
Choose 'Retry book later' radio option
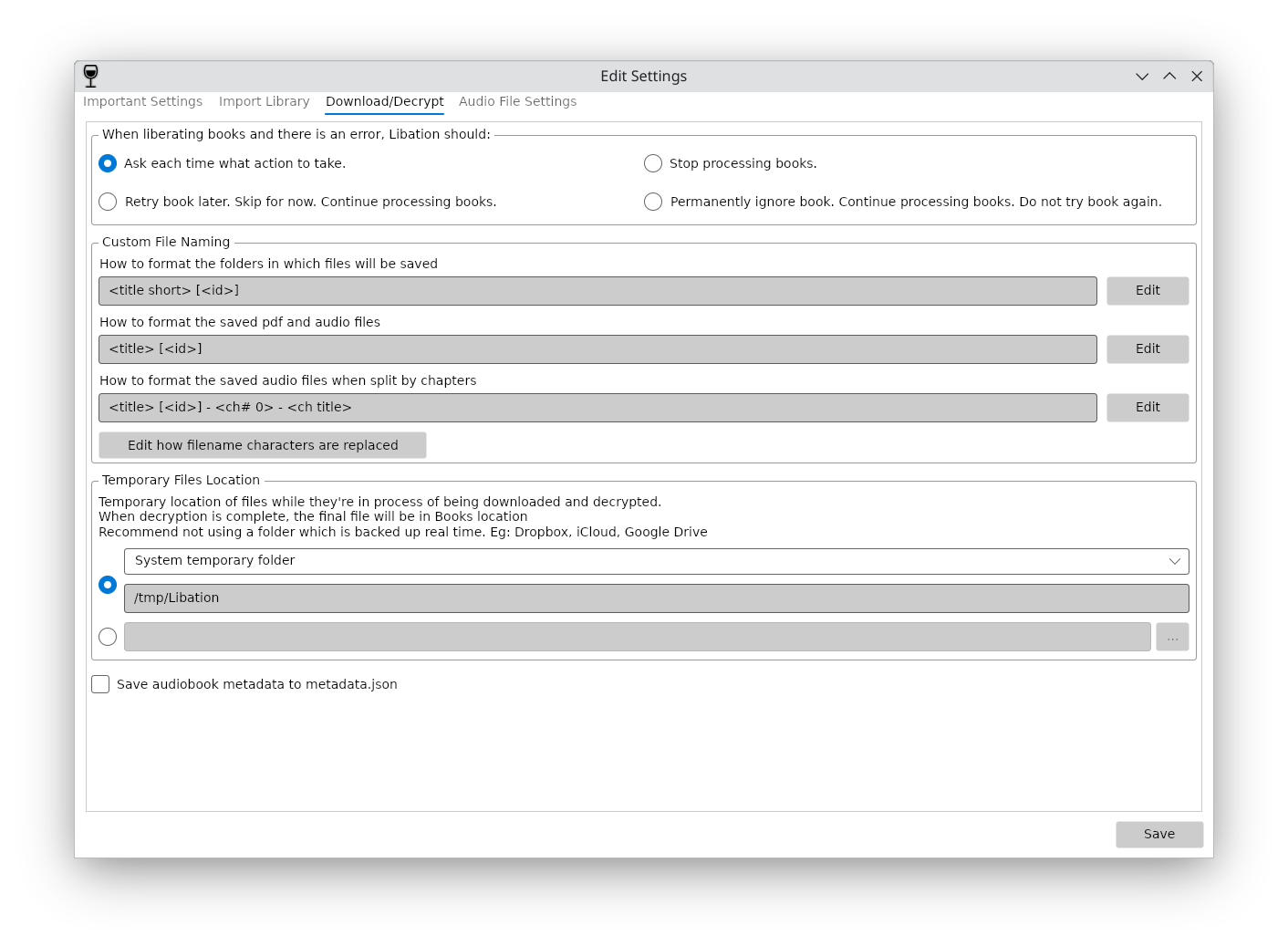pos(108,202)
